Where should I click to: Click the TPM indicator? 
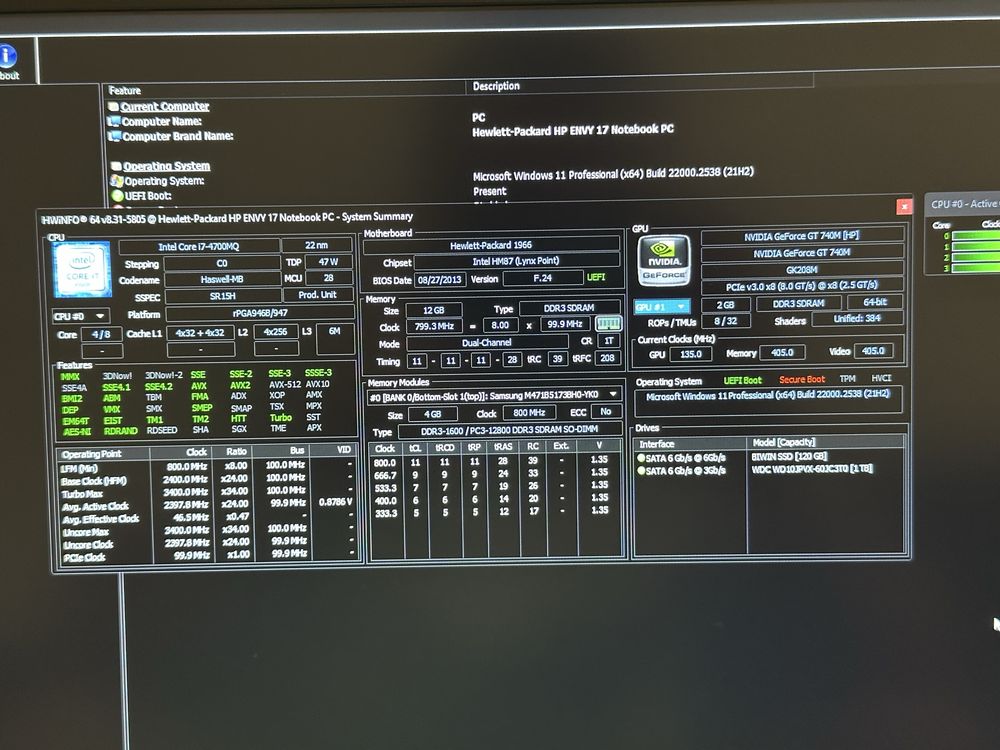(848, 379)
